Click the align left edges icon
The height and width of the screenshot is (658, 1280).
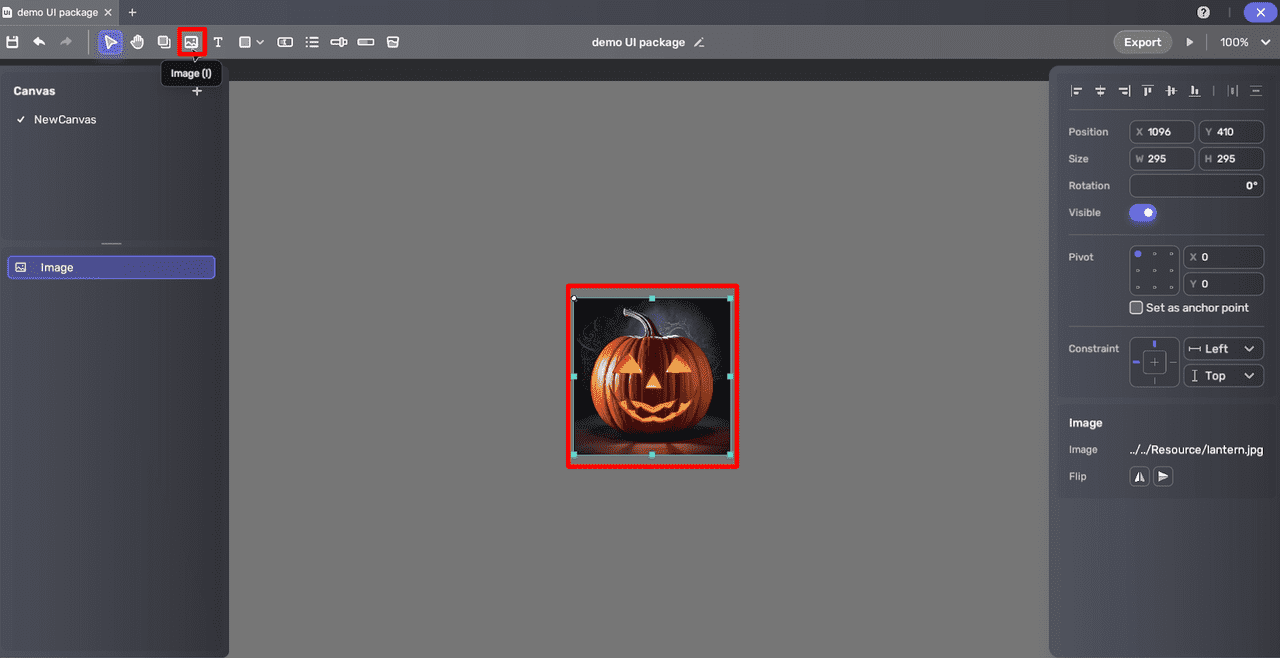pos(1077,91)
